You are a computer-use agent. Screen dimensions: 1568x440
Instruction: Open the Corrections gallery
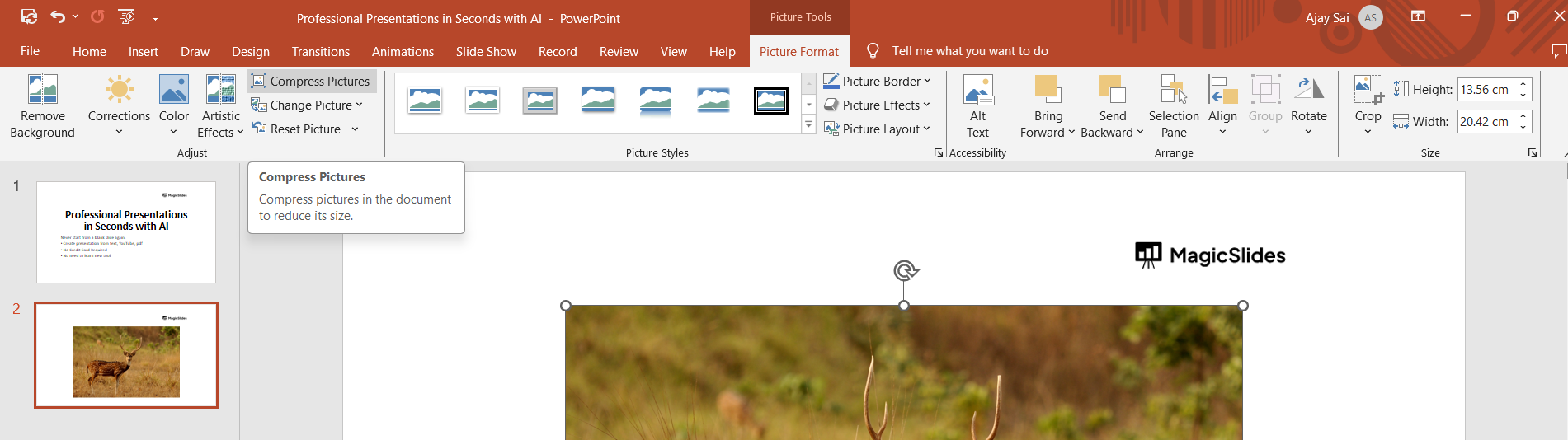coord(119,106)
